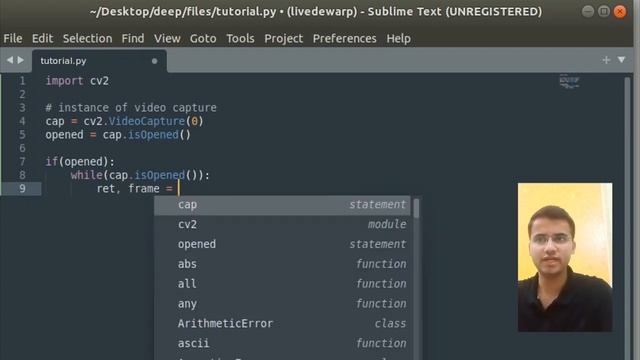Viewport: 640px width, 360px height.
Task: Click line number 1 in gutter
Action: coord(22,81)
